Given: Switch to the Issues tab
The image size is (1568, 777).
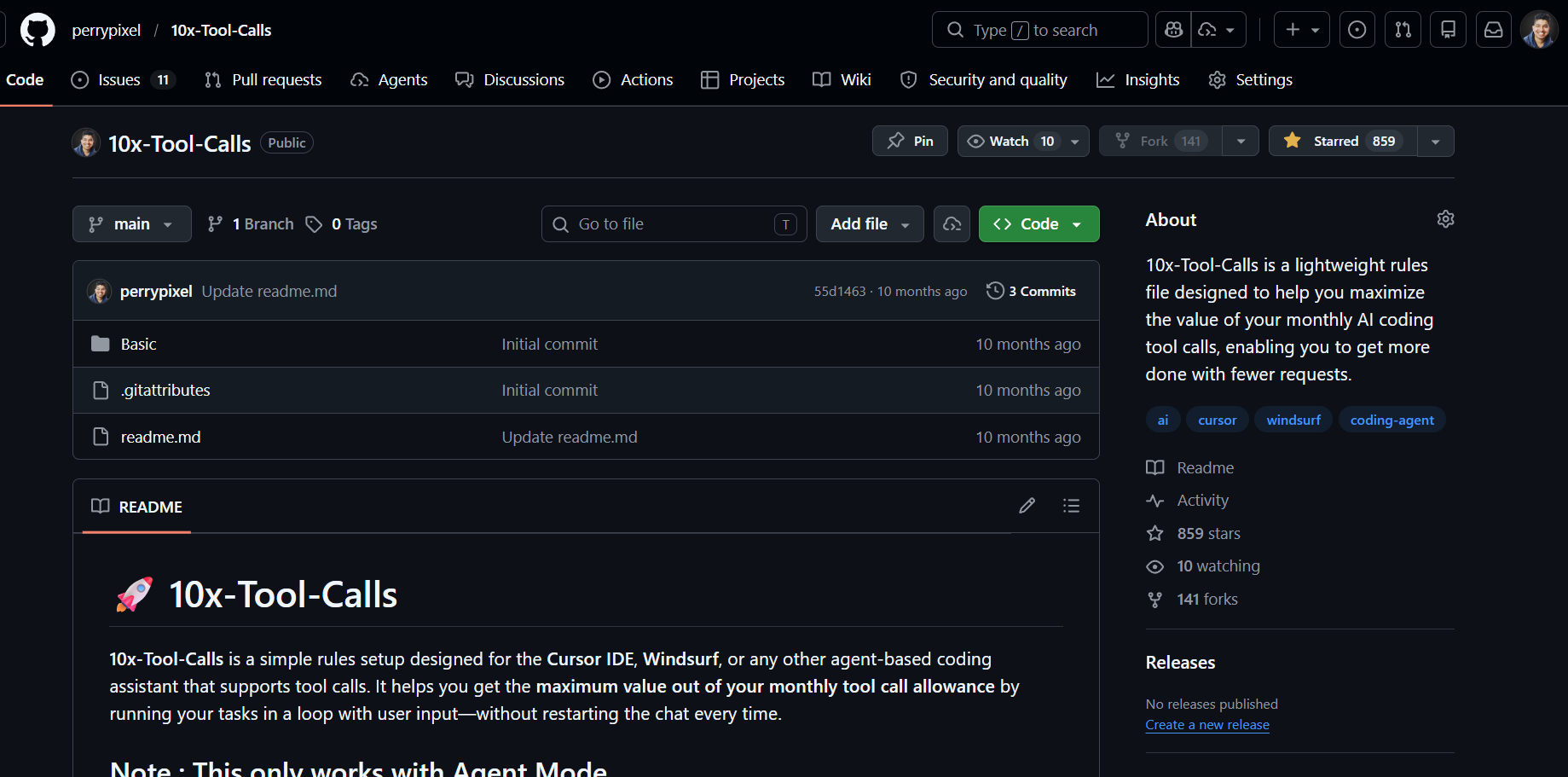Looking at the screenshot, I should (x=123, y=80).
